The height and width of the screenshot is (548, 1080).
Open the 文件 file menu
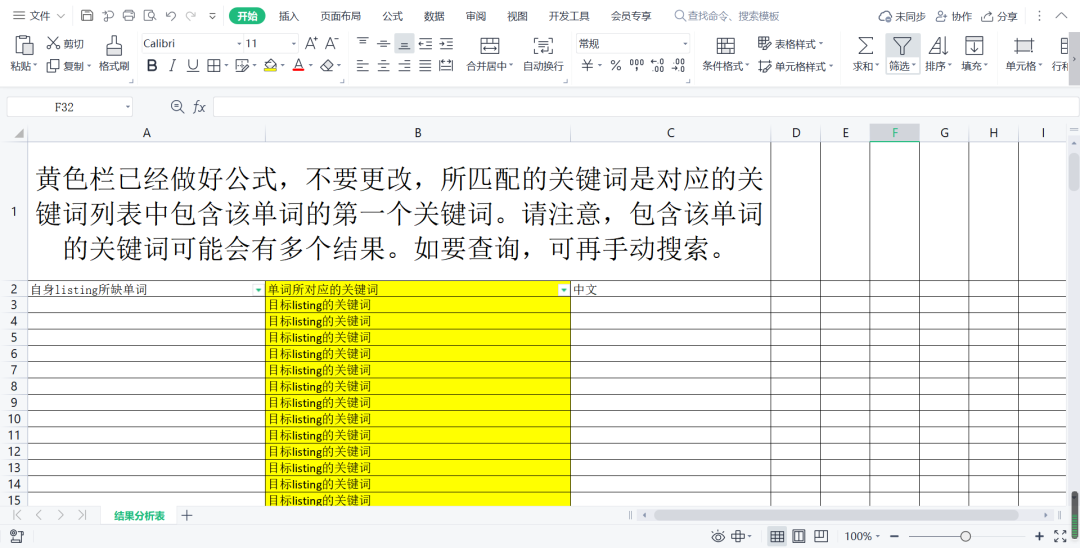pos(39,16)
